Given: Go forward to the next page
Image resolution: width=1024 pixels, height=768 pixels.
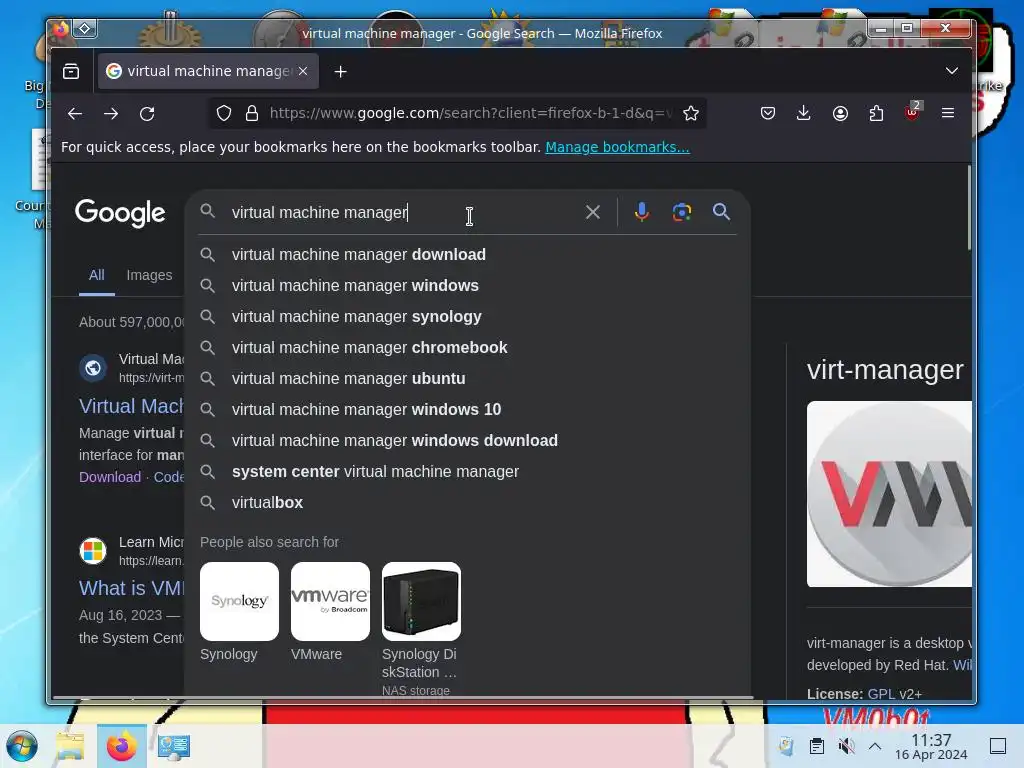Looking at the screenshot, I should 111,114.
